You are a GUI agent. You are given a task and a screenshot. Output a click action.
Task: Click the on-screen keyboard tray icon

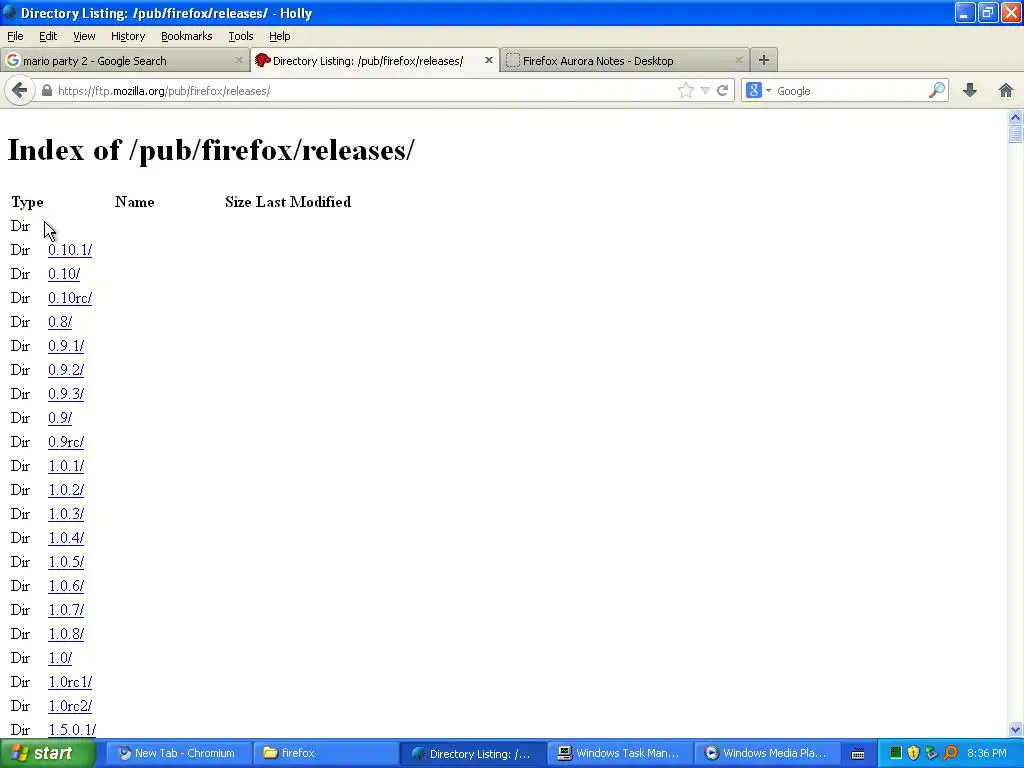(x=858, y=754)
